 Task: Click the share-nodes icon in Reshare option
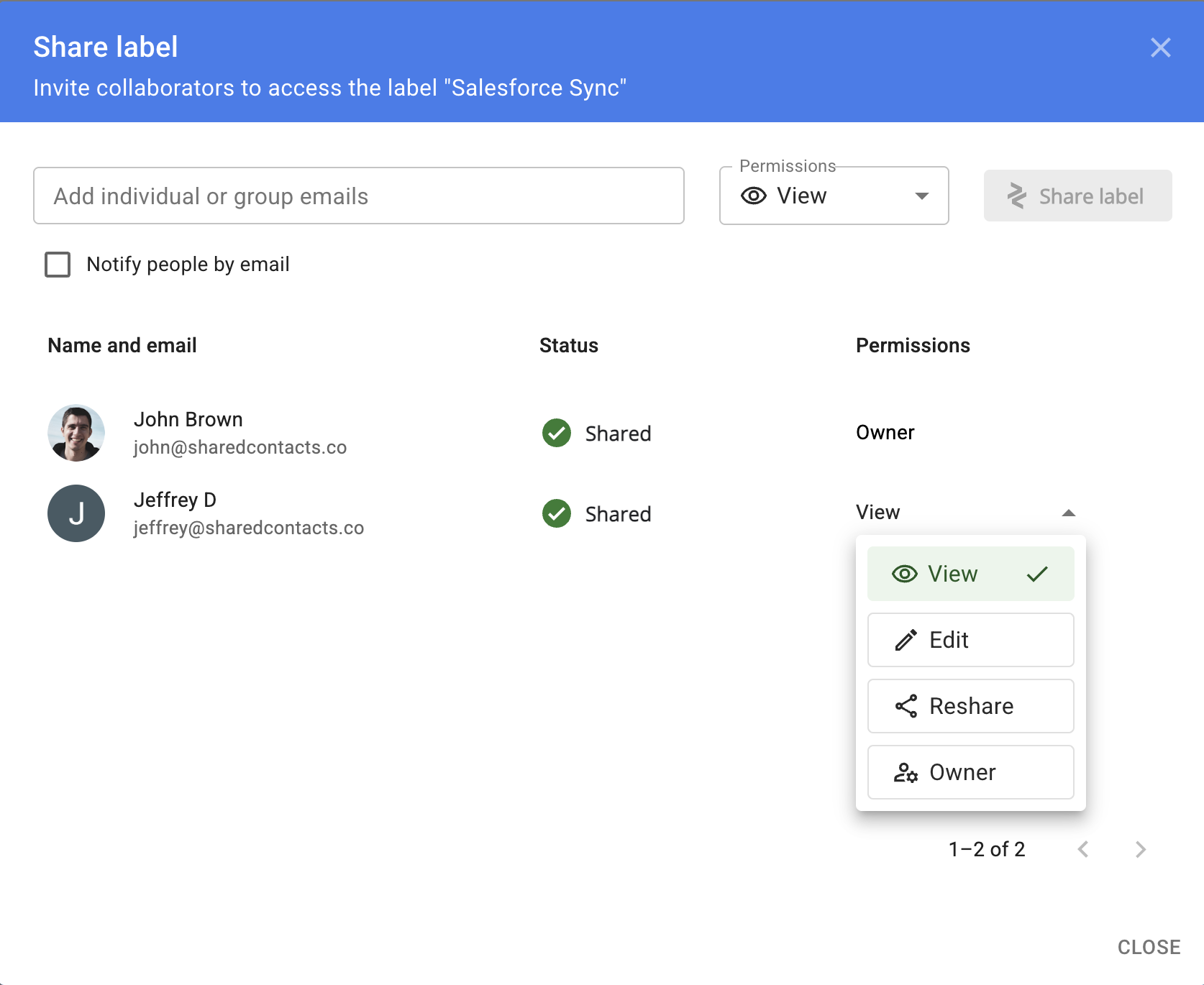[x=906, y=706]
